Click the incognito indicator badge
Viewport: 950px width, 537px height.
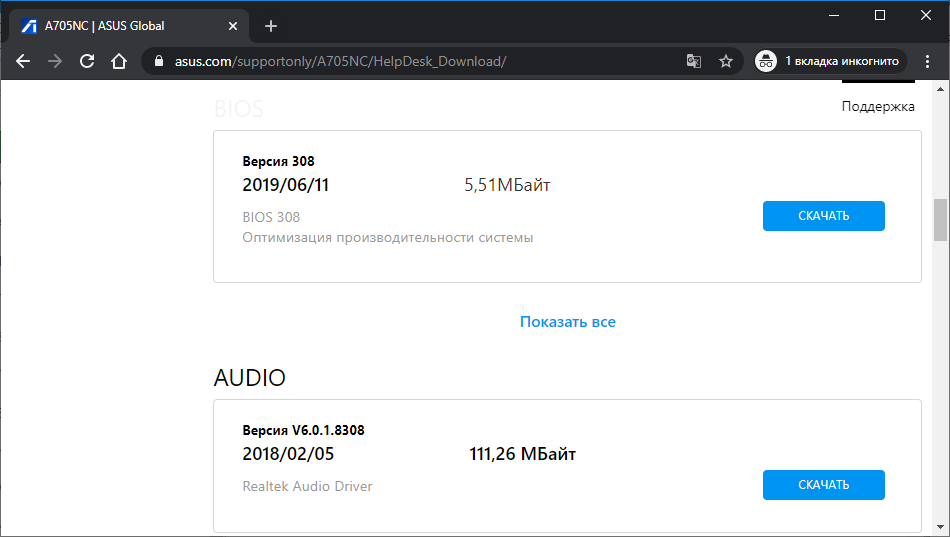click(x=830, y=61)
